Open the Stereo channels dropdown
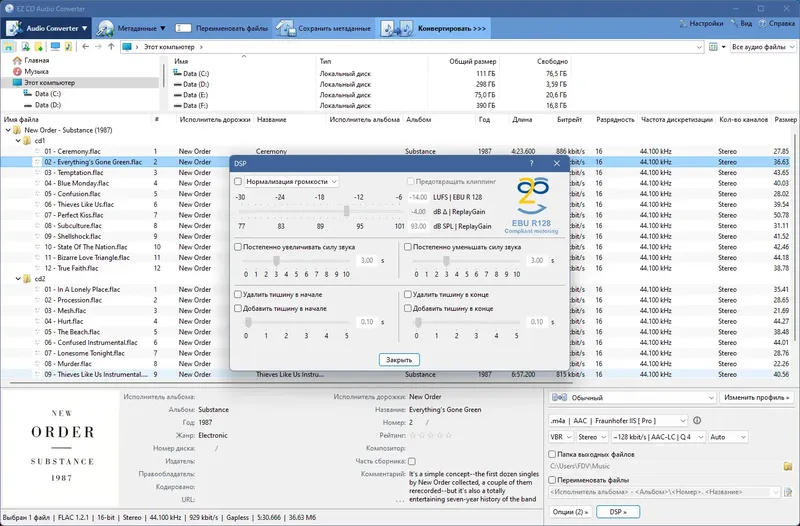800x526 pixels. [592, 437]
